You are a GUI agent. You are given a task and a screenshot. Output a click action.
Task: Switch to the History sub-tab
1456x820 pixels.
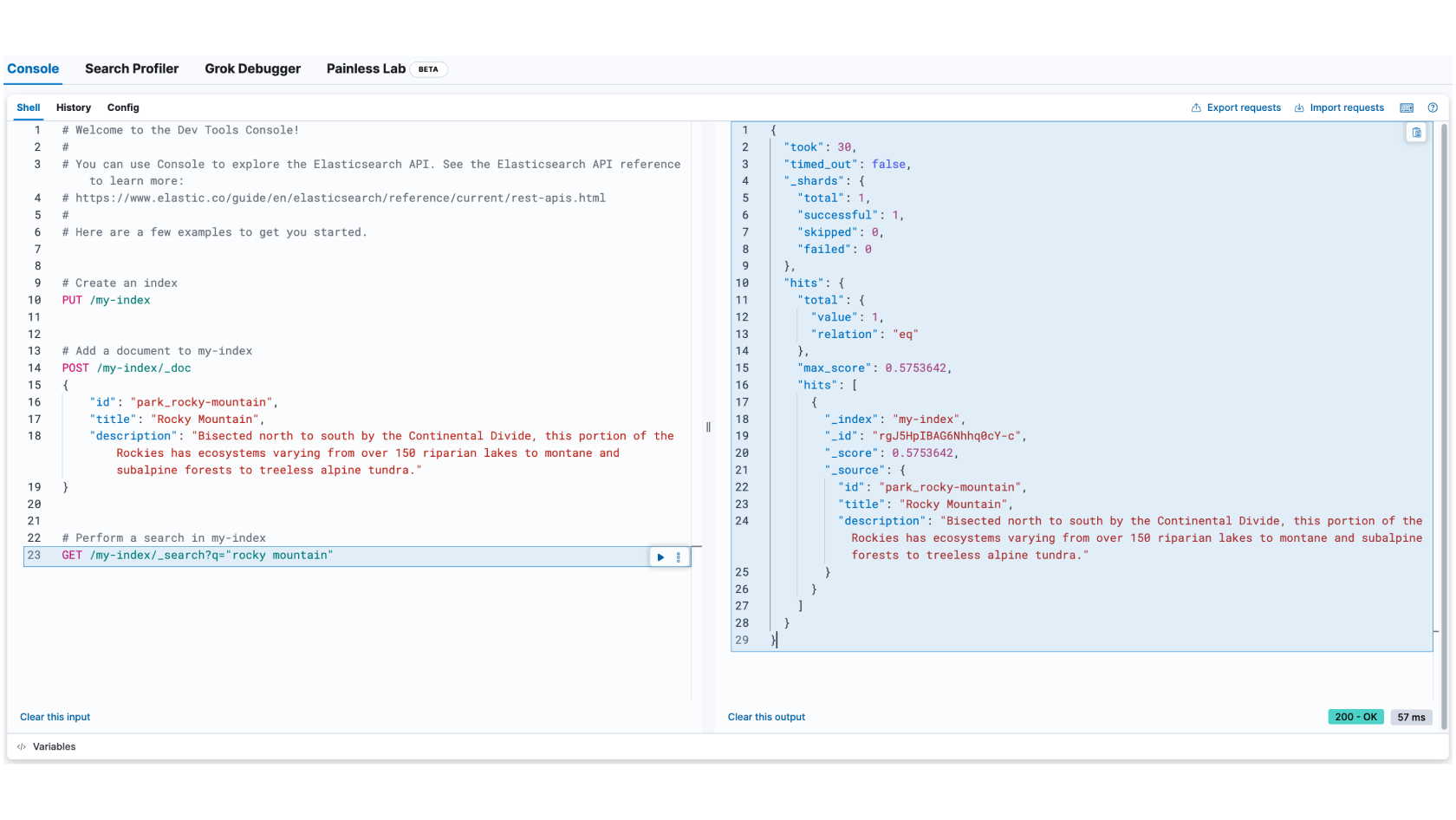click(x=74, y=108)
